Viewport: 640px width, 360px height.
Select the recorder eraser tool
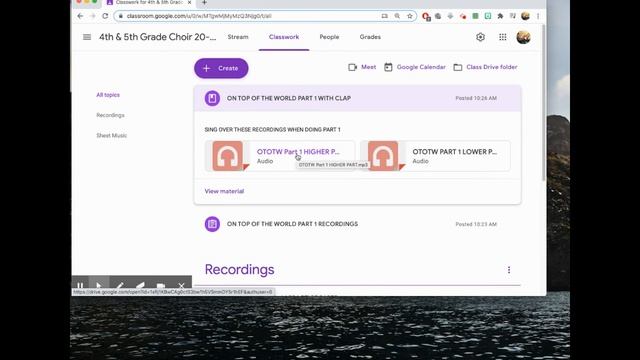[140, 286]
